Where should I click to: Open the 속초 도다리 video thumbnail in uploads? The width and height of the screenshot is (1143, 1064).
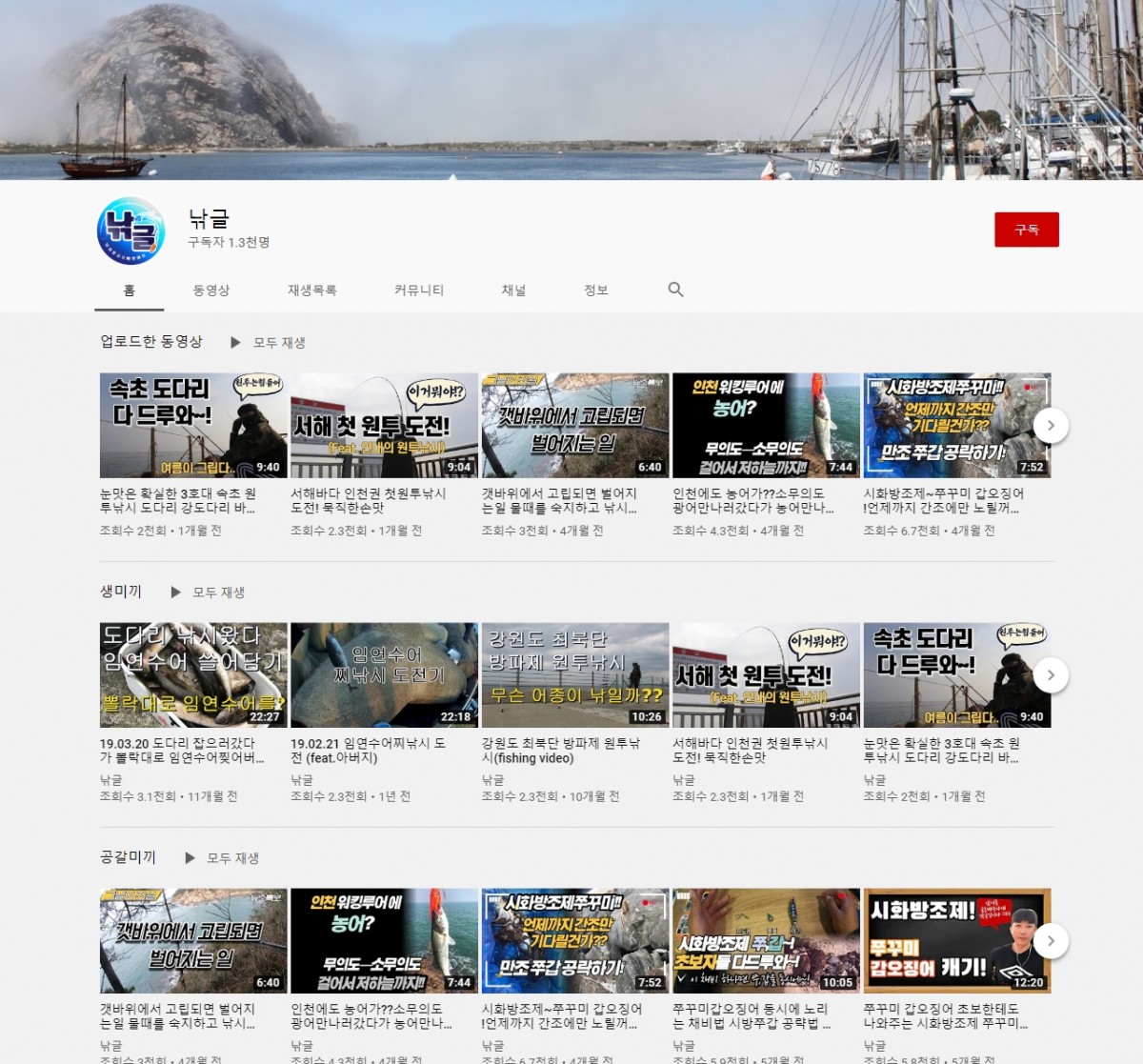[x=193, y=425]
